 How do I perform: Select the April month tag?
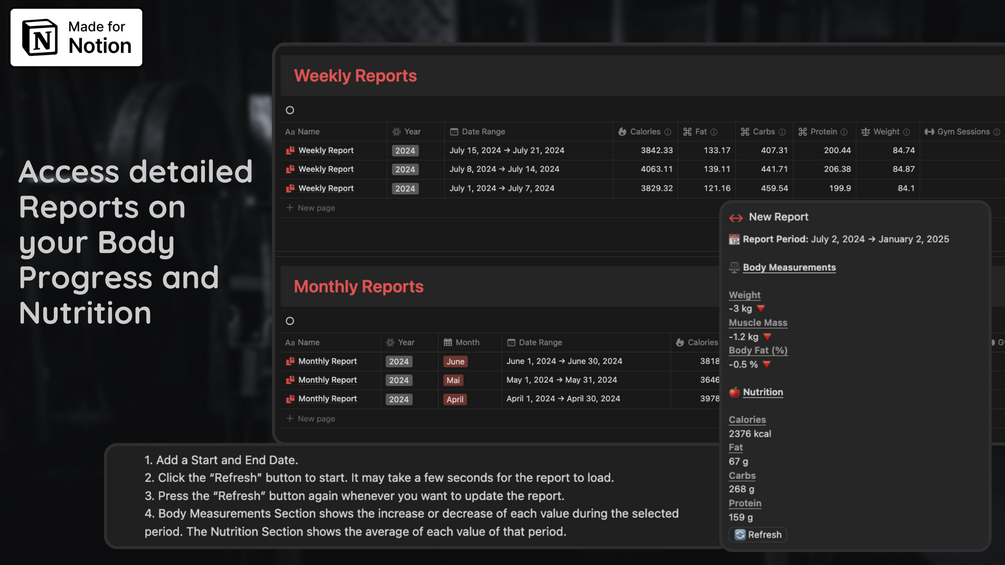tap(455, 399)
